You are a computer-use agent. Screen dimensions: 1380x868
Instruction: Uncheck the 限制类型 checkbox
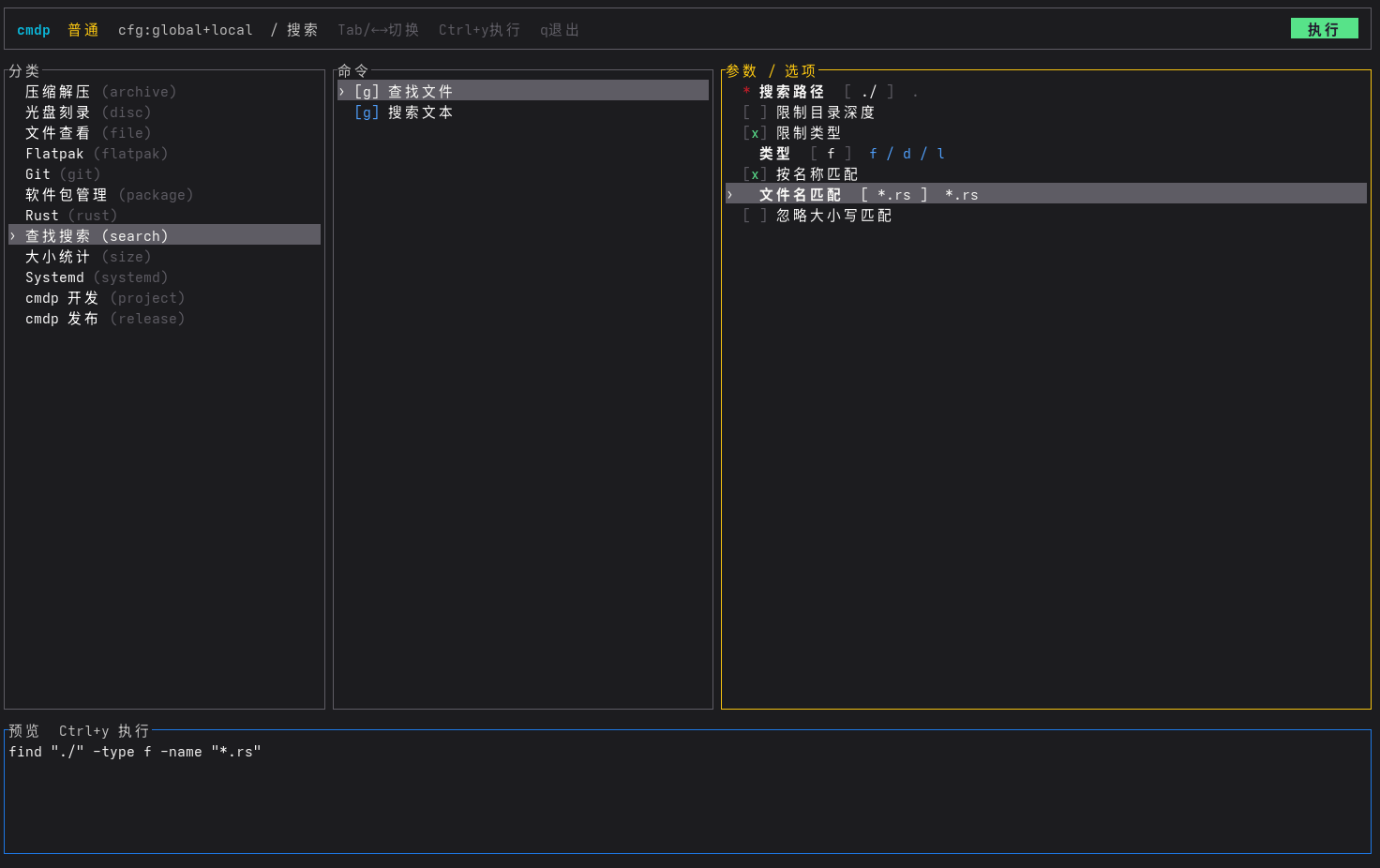coord(755,133)
